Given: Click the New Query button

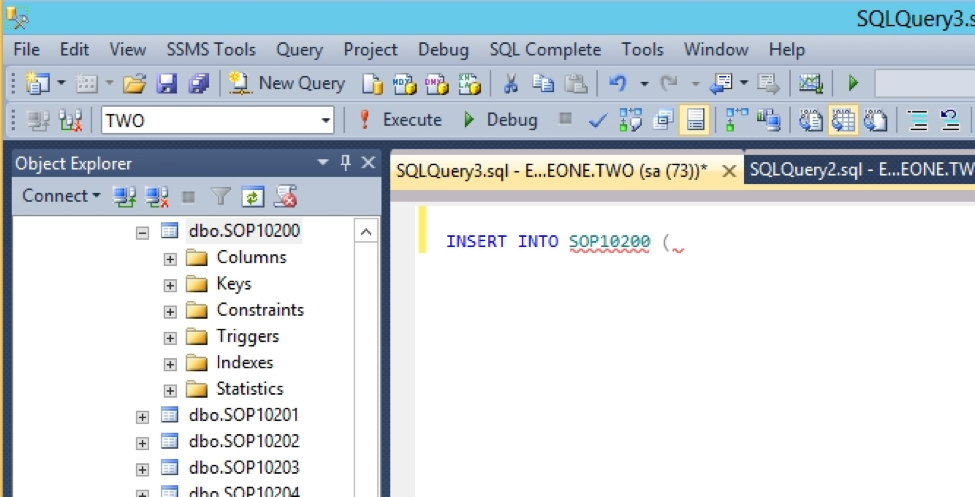Looking at the screenshot, I should [x=287, y=83].
